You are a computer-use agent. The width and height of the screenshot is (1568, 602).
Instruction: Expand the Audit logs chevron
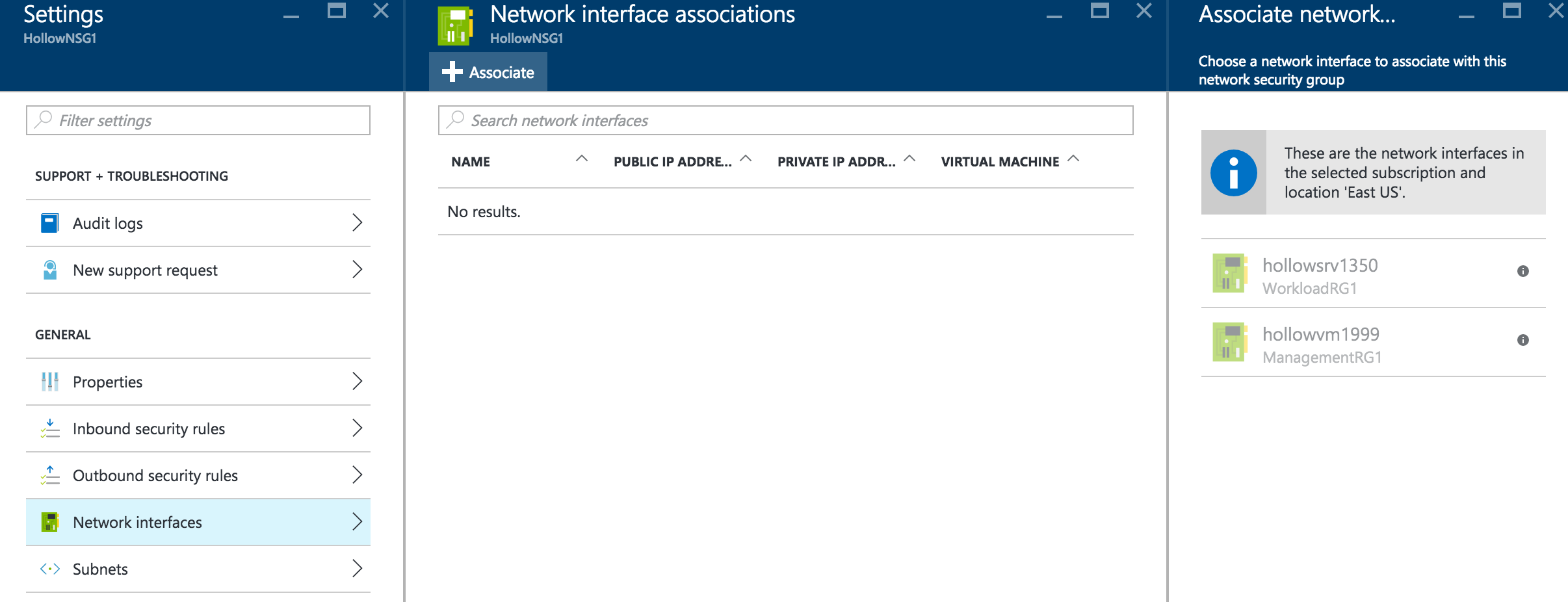tap(357, 223)
